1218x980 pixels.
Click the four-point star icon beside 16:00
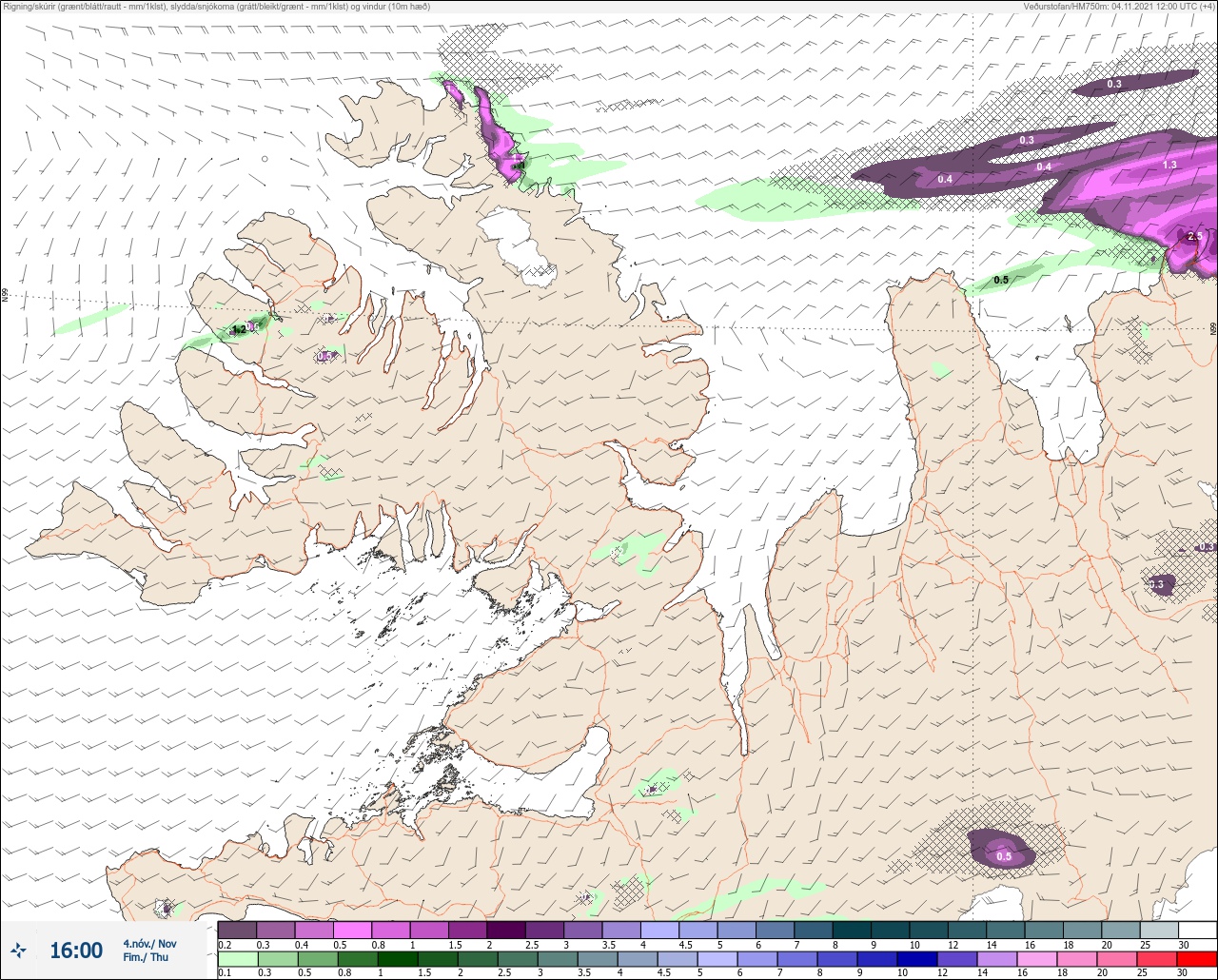(19, 950)
